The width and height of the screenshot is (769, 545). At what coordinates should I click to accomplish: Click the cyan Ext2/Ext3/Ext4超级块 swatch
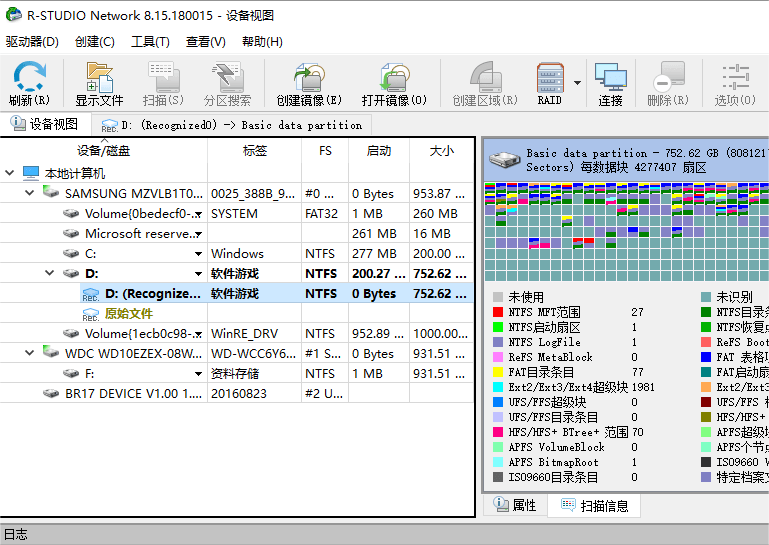click(498, 387)
